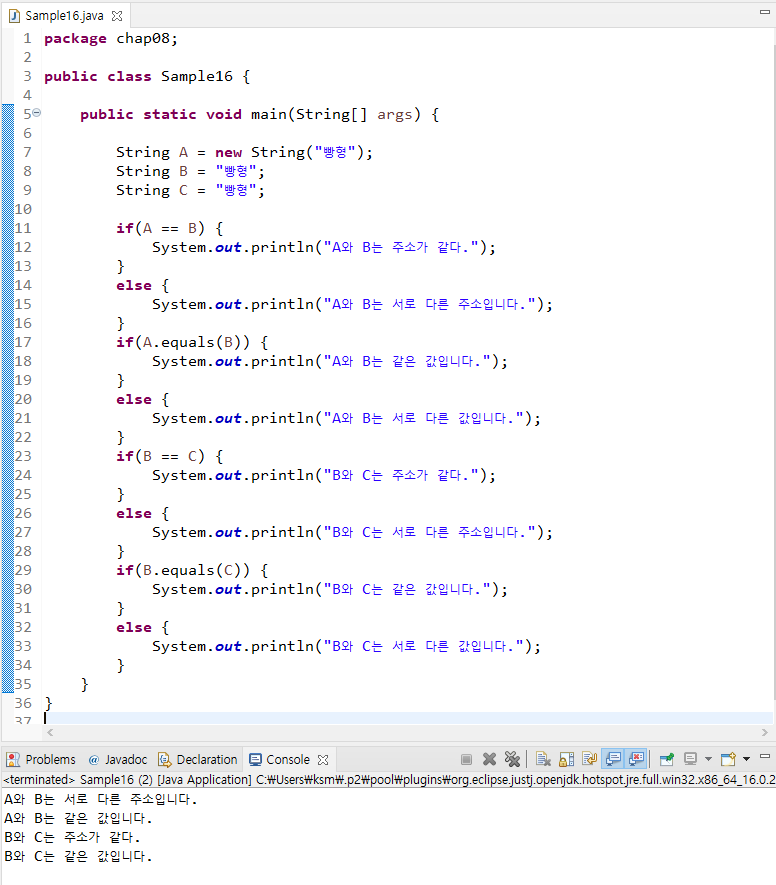Click line number 36 in gutter

(24, 703)
